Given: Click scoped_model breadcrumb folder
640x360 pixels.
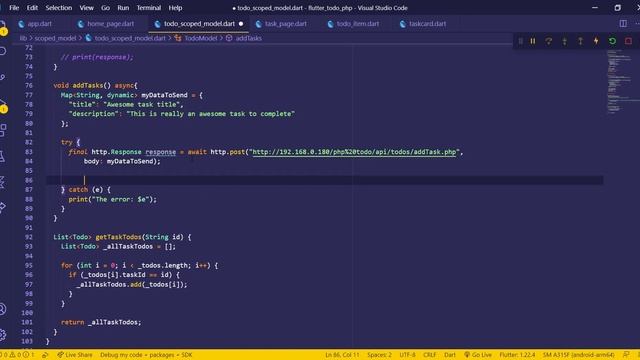Looking at the screenshot, I should click(x=55, y=38).
